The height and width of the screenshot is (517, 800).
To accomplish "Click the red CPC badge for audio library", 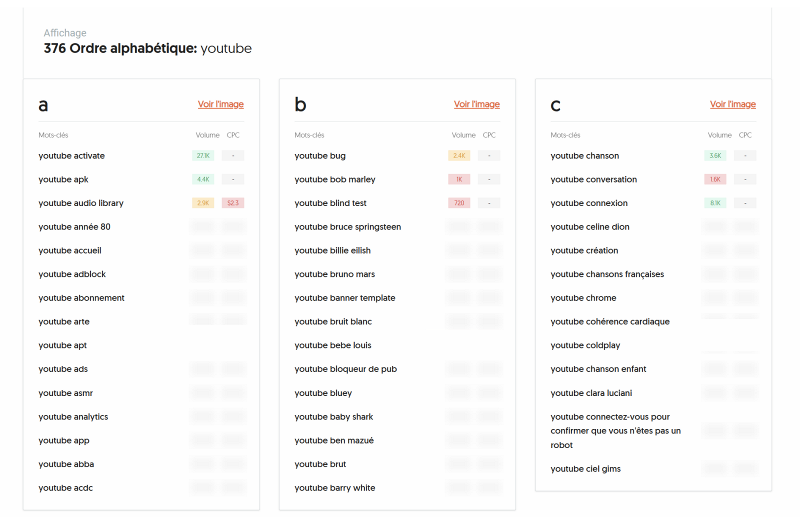I will [233, 203].
